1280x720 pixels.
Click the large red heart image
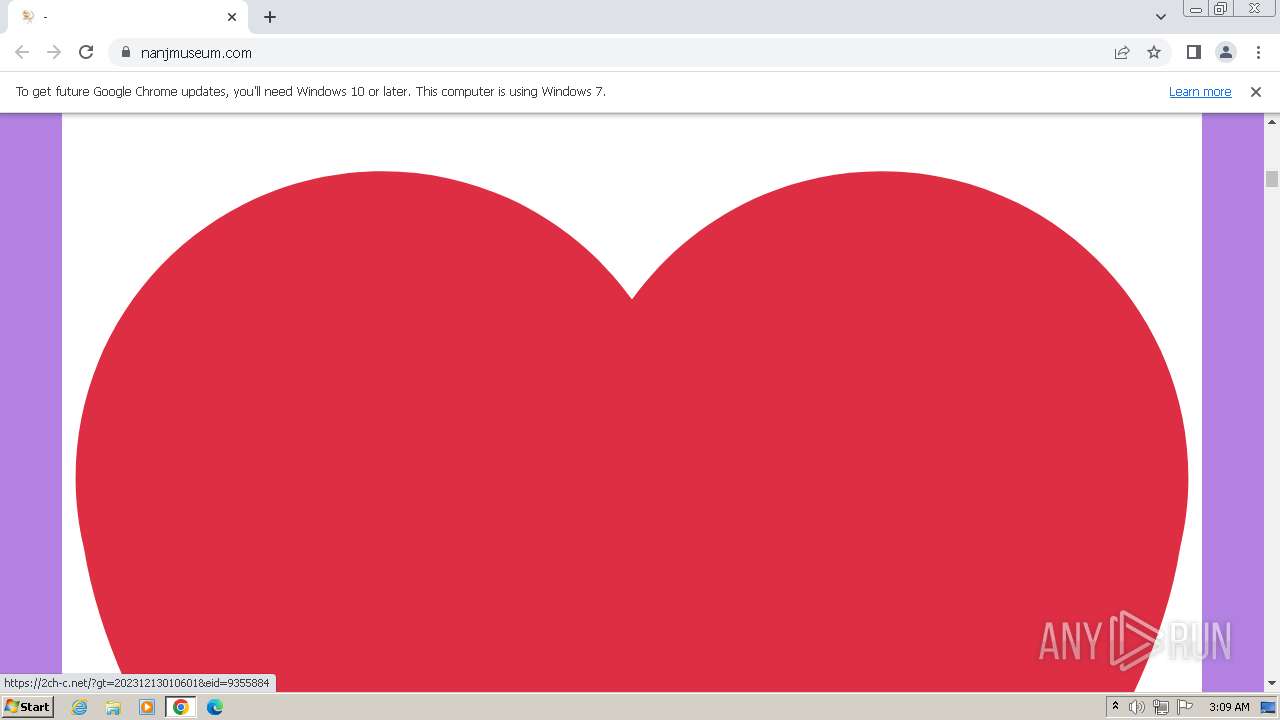click(632, 430)
